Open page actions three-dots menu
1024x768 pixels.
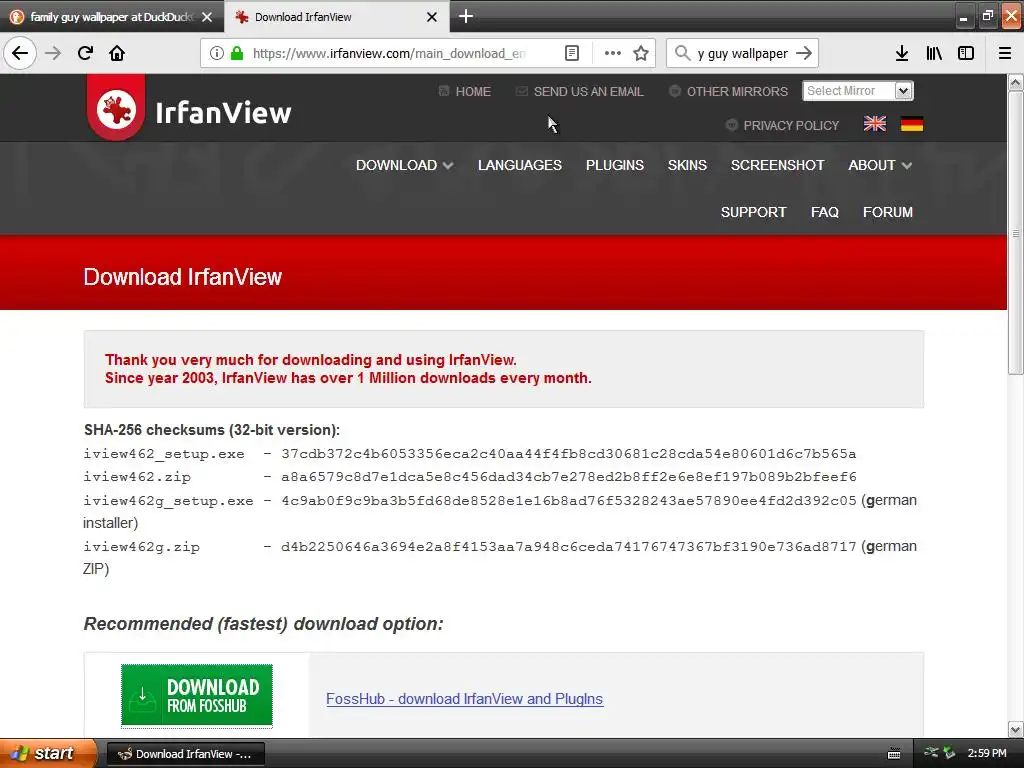[613, 53]
